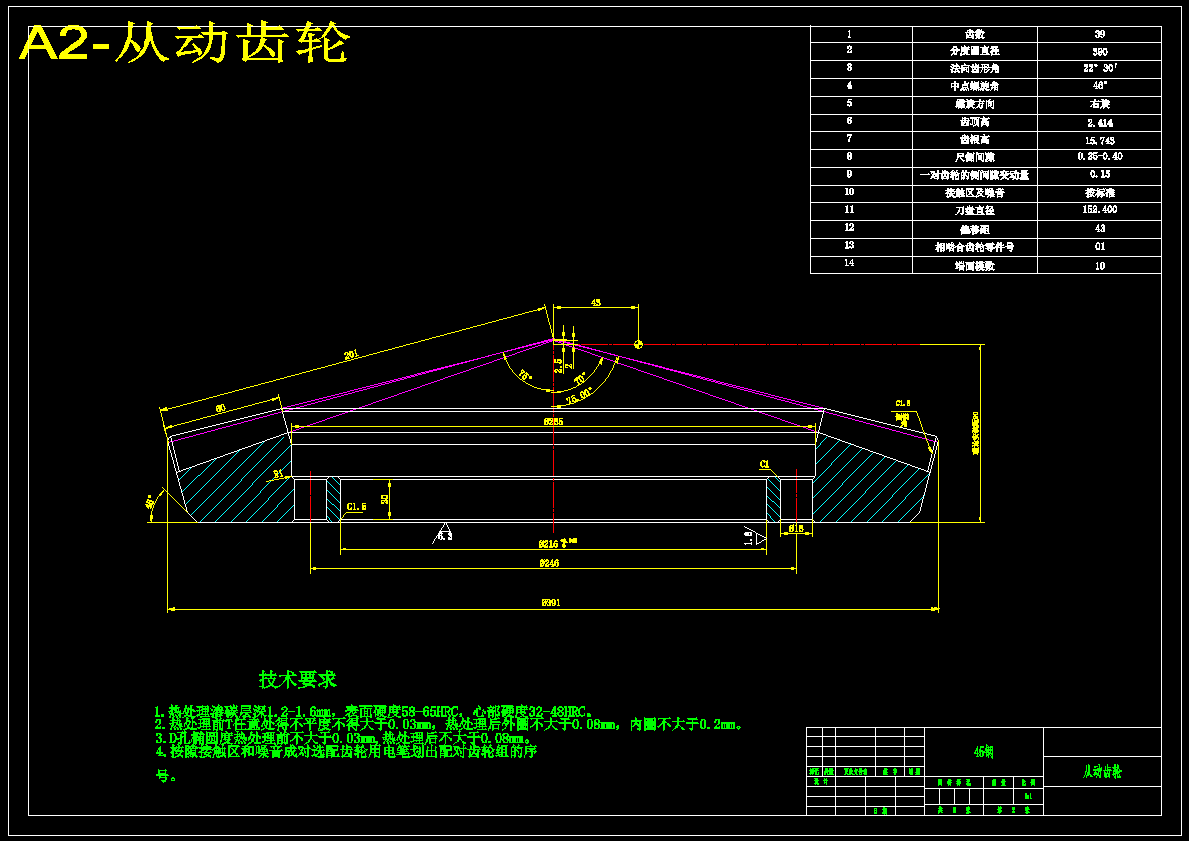Select requirement line 4 about 接触区和噪音

(x=346, y=752)
